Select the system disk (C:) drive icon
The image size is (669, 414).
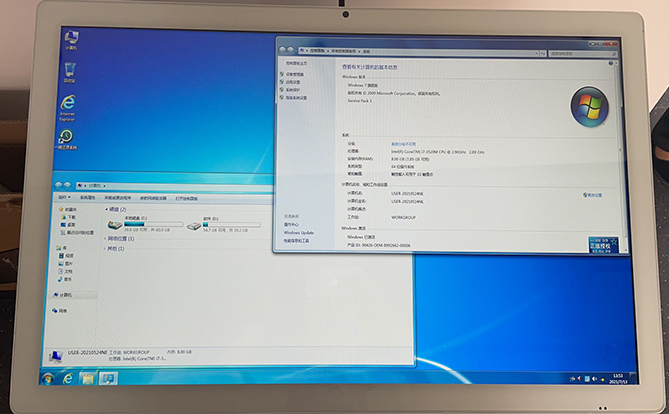click(x=114, y=224)
